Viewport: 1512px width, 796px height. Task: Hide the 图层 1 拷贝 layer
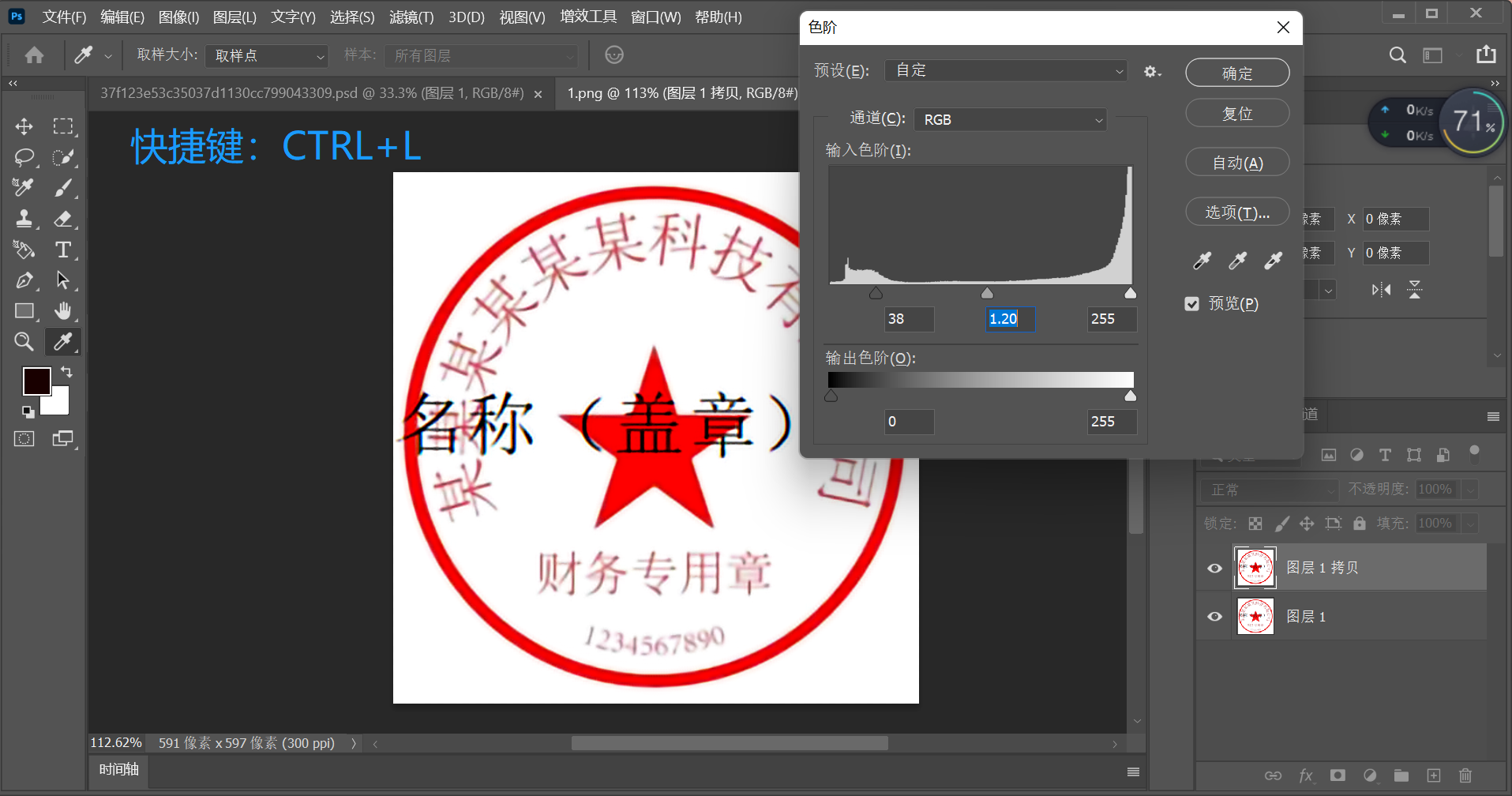pos(1215,569)
